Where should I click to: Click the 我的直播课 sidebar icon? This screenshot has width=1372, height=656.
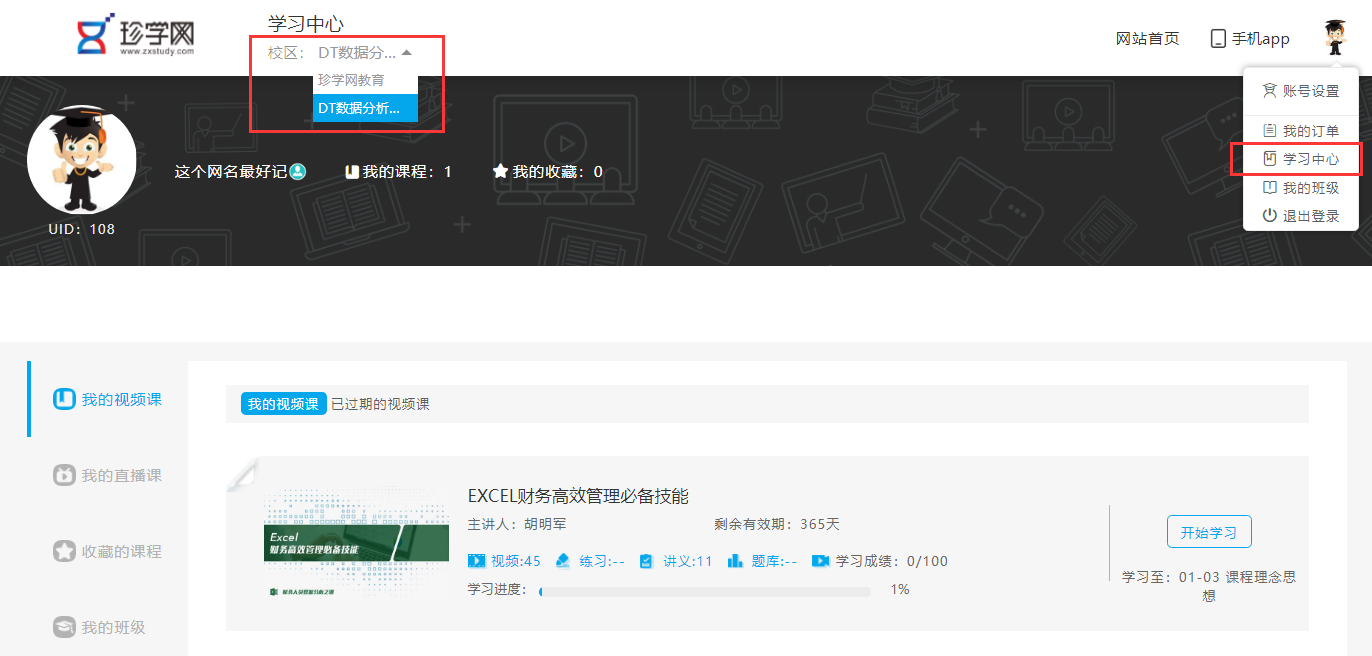65,475
